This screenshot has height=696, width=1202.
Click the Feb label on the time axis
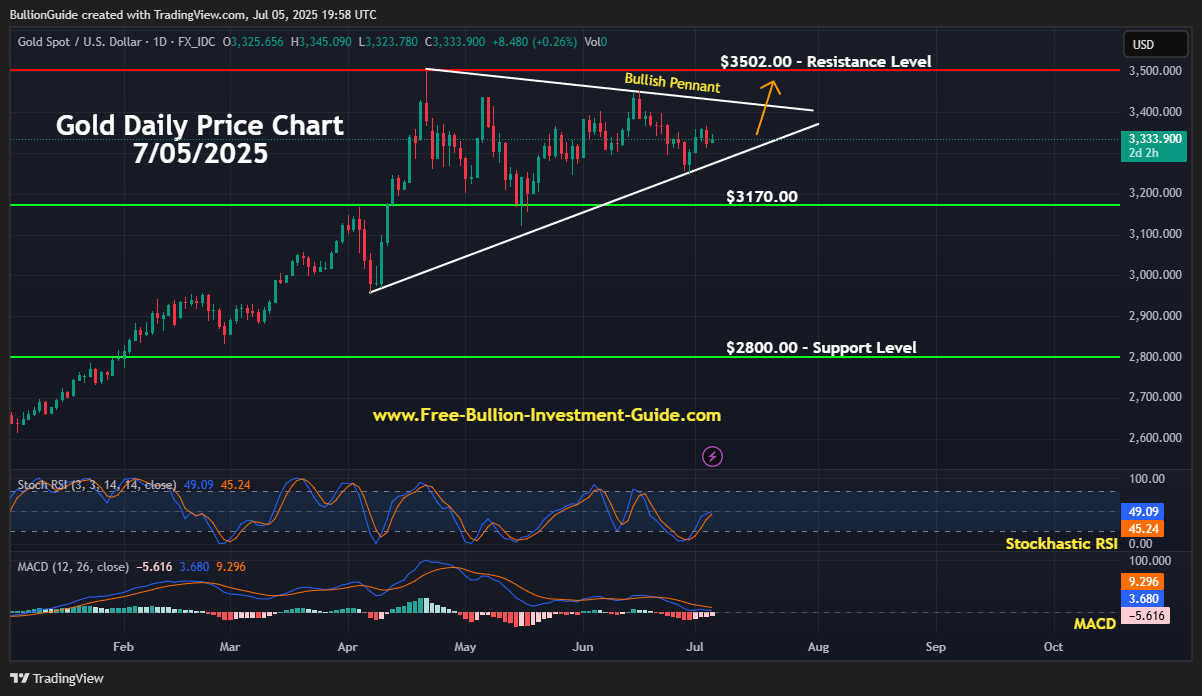click(x=123, y=647)
